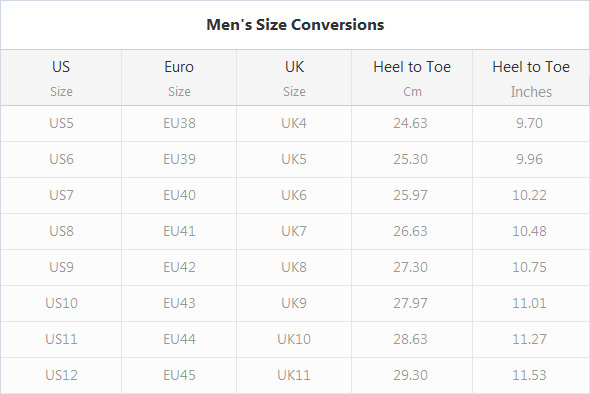
Task: Select the 26.63 cm value
Action: pos(412,231)
